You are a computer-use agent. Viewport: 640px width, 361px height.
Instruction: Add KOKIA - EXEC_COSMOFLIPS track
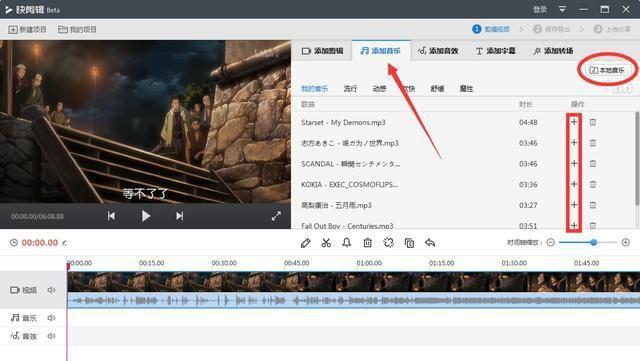pyautogui.click(x=574, y=184)
